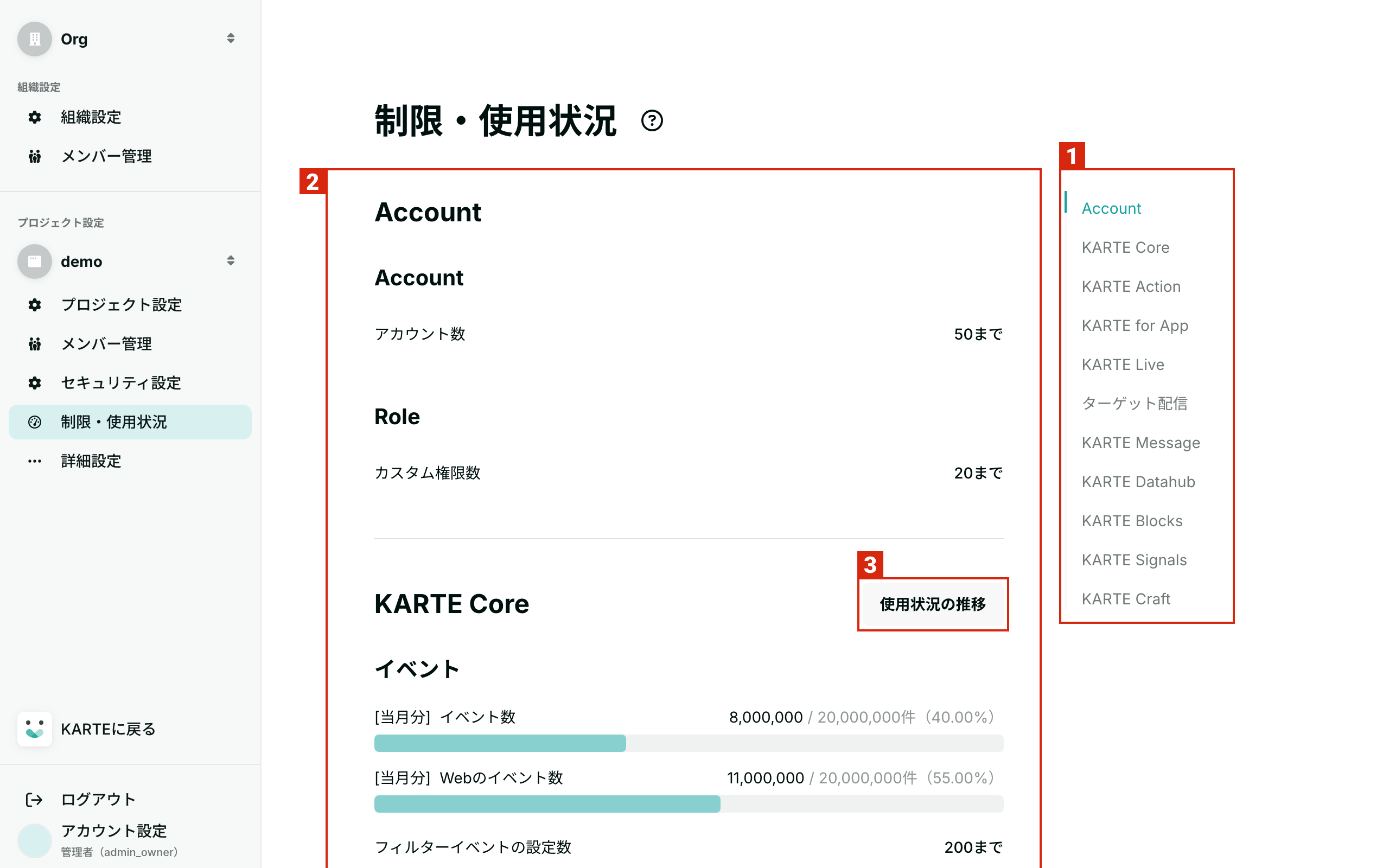This screenshot has height=868, width=1389.
Task: Click ログアウト link
Action: pos(98,800)
